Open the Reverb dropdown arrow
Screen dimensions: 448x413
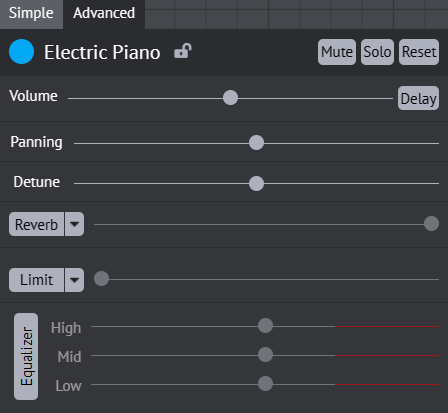[74, 224]
